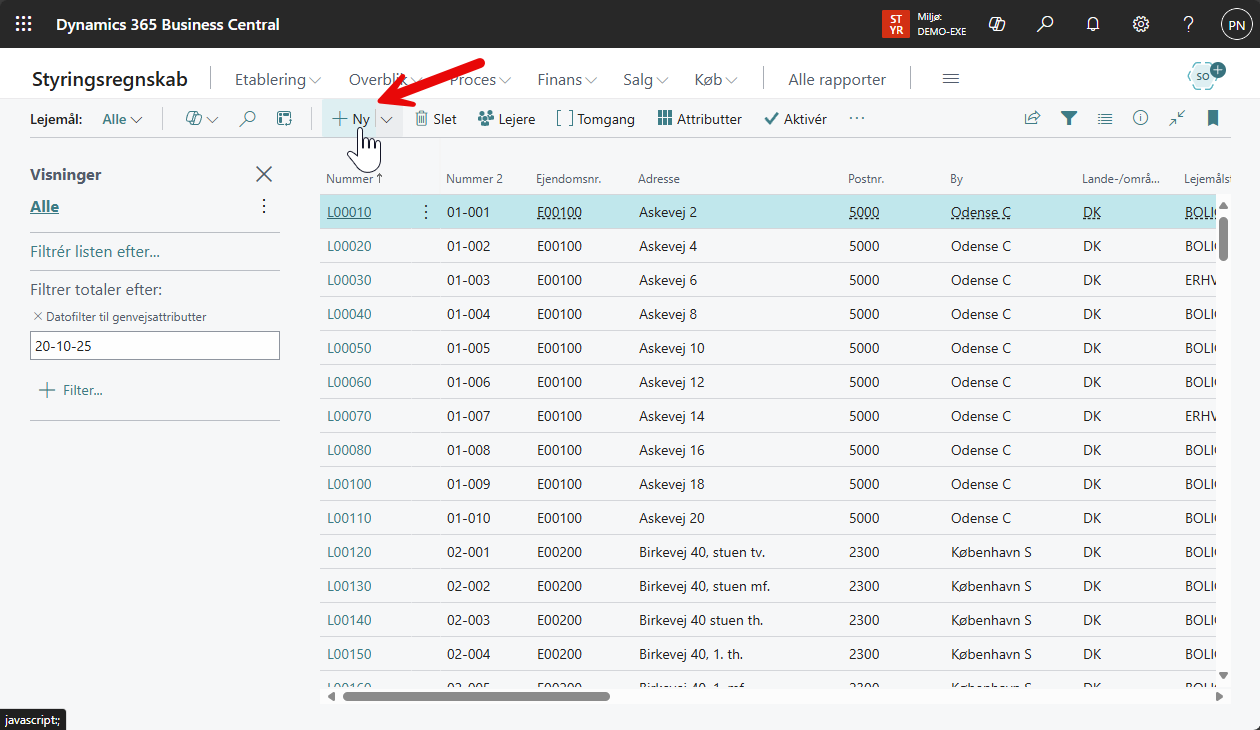Toggle the filter pane funnel icon
The height and width of the screenshot is (730, 1260).
point(1069,118)
